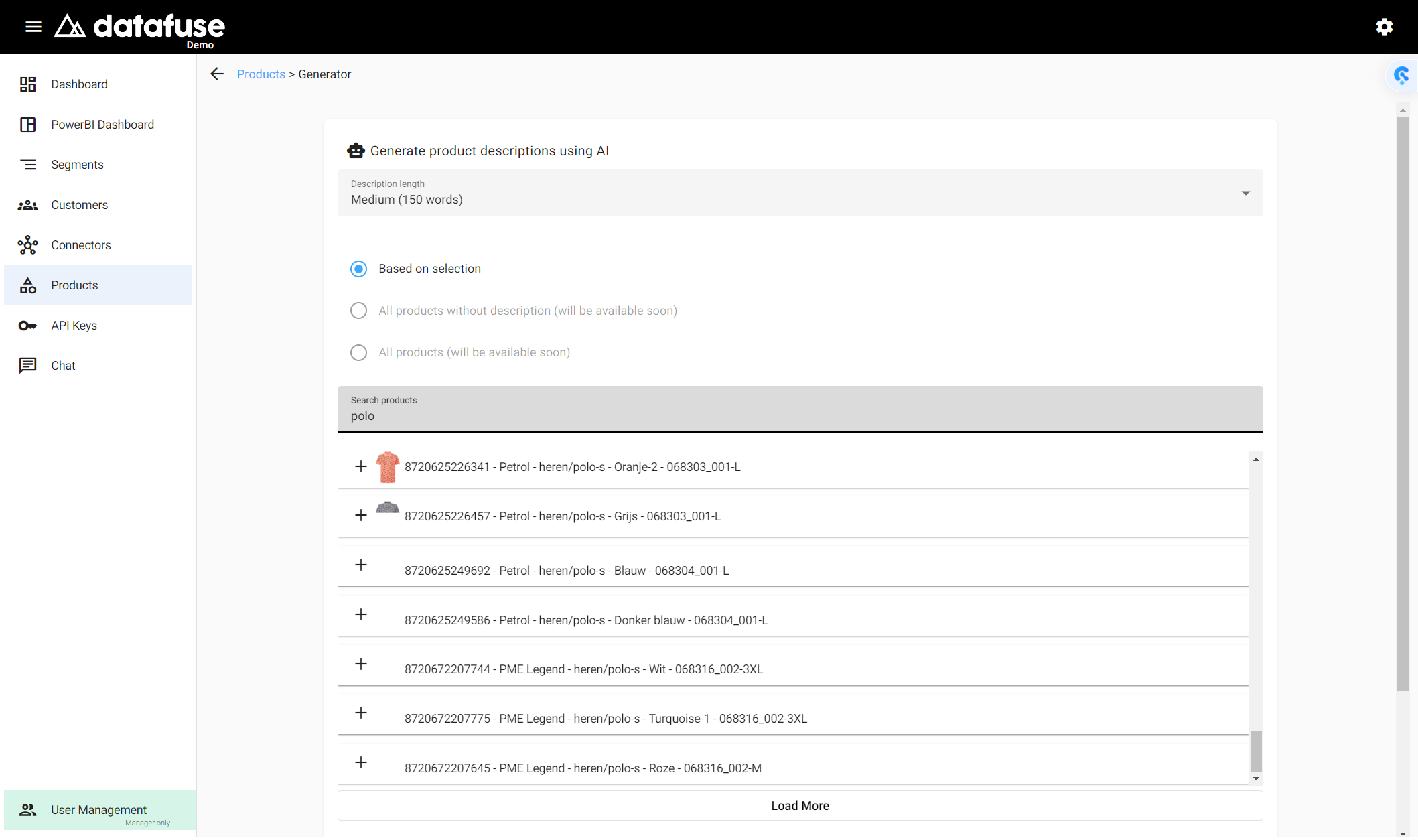Screen dimensions: 1418x840
Task: Click the orange polo thumbnail
Action: point(388,467)
